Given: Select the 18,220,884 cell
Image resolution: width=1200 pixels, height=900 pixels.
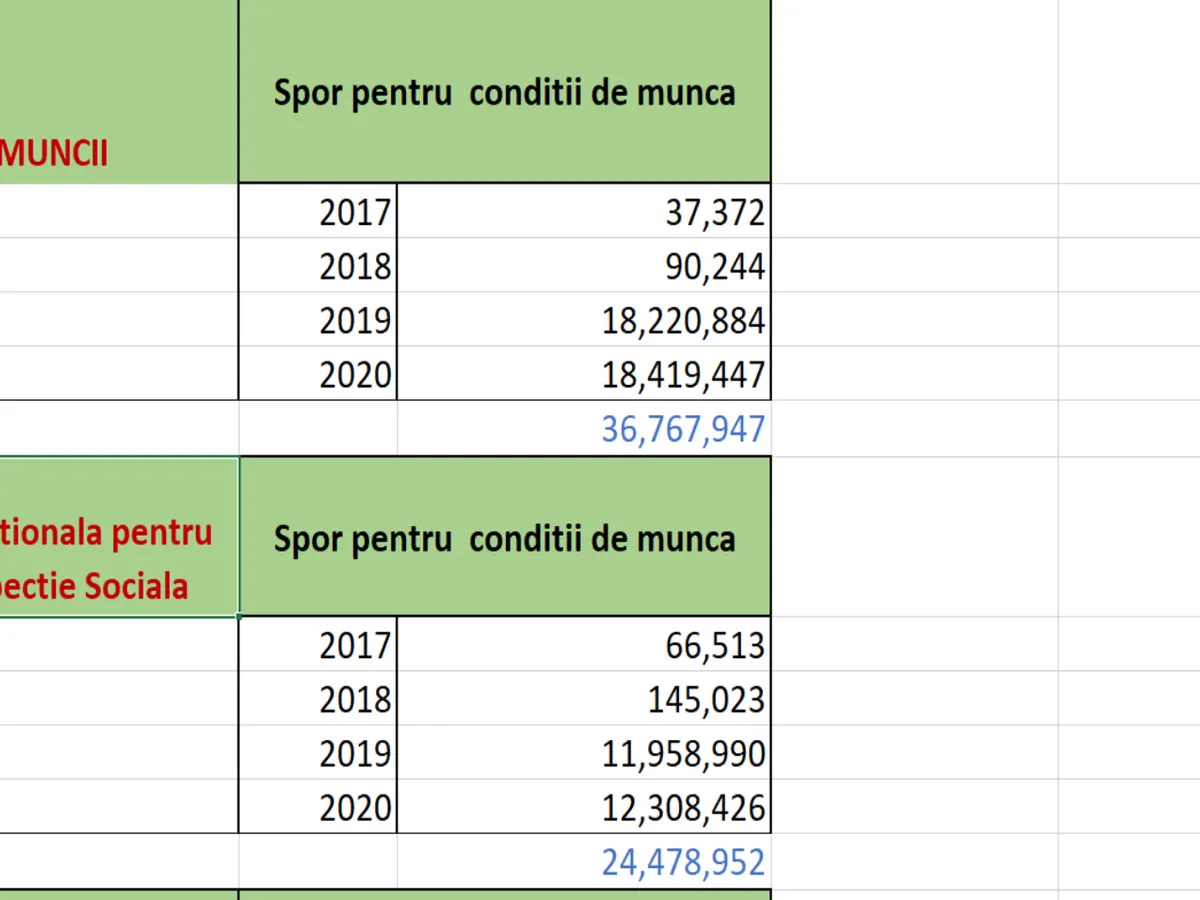Looking at the screenshot, I should tap(584, 320).
